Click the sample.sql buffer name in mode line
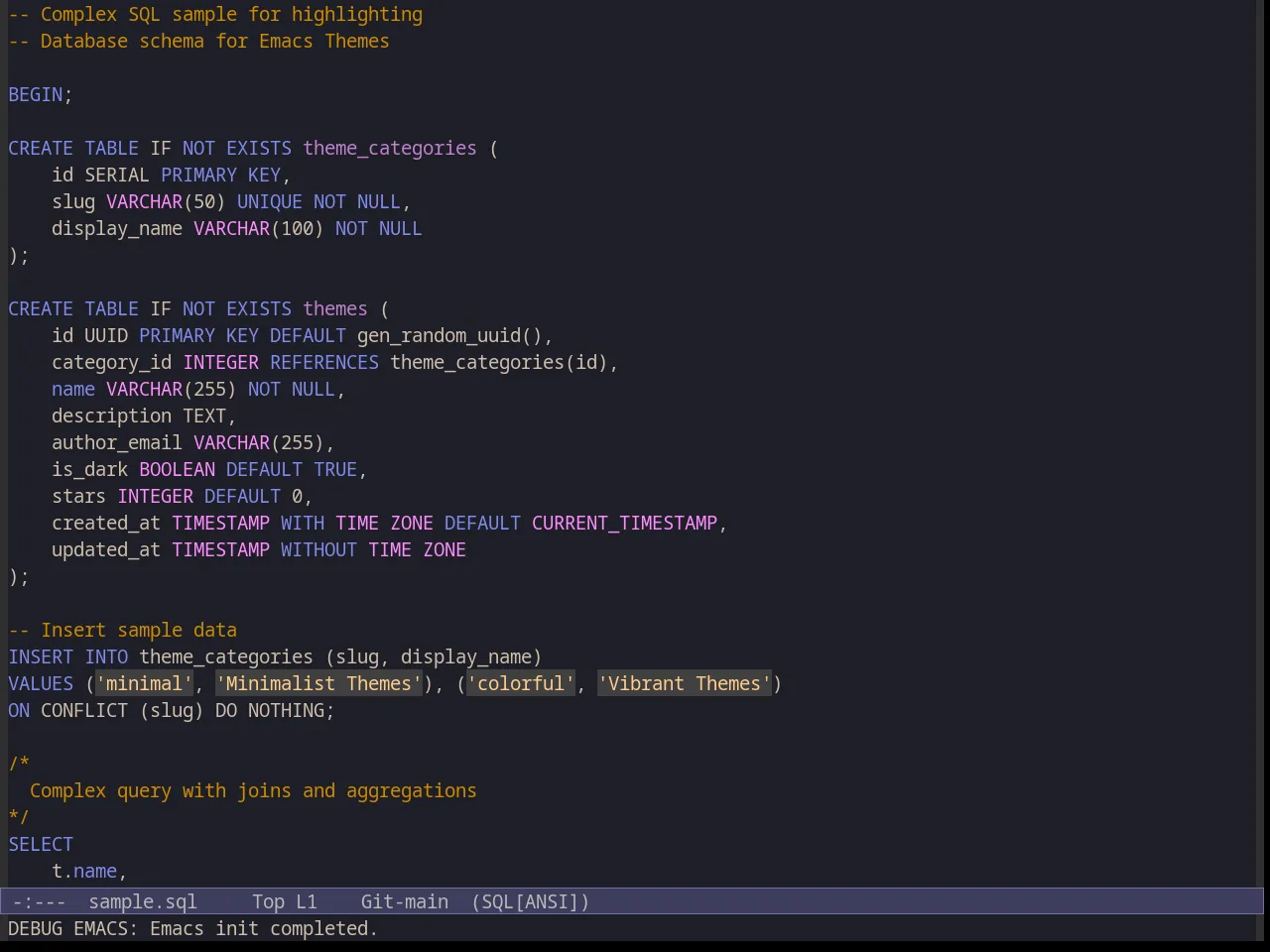Screen dimensions: 1270x952 click(x=143, y=901)
